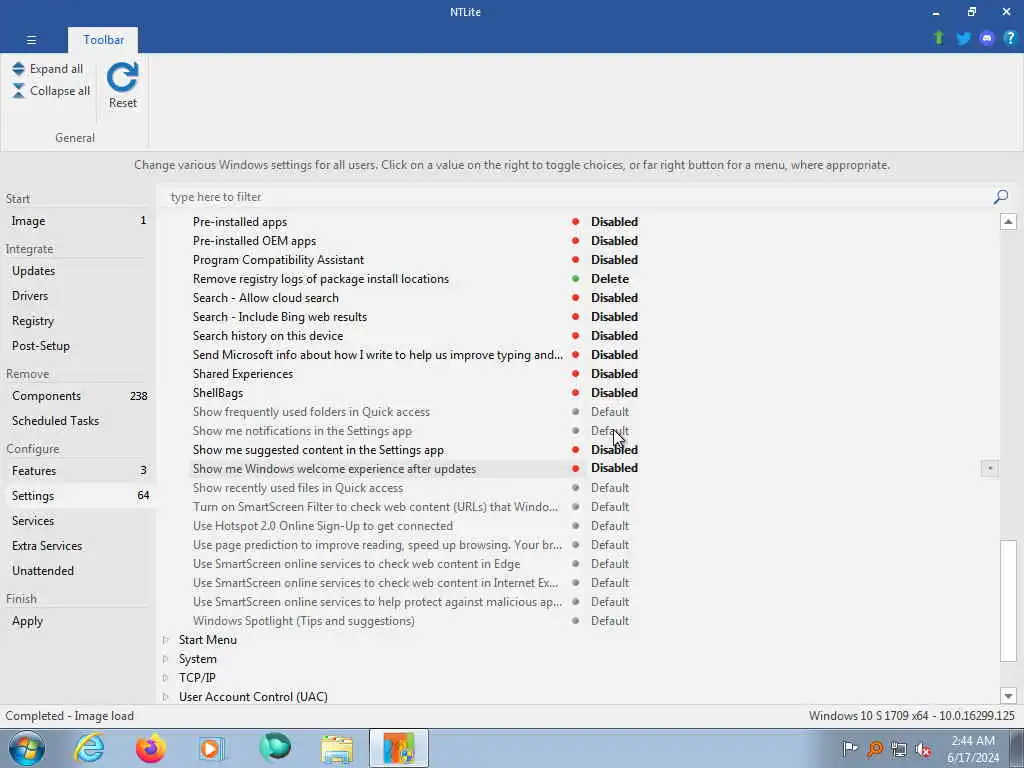Switch to the Toolbar ribbon tab
1024x768 pixels.
[103, 40]
